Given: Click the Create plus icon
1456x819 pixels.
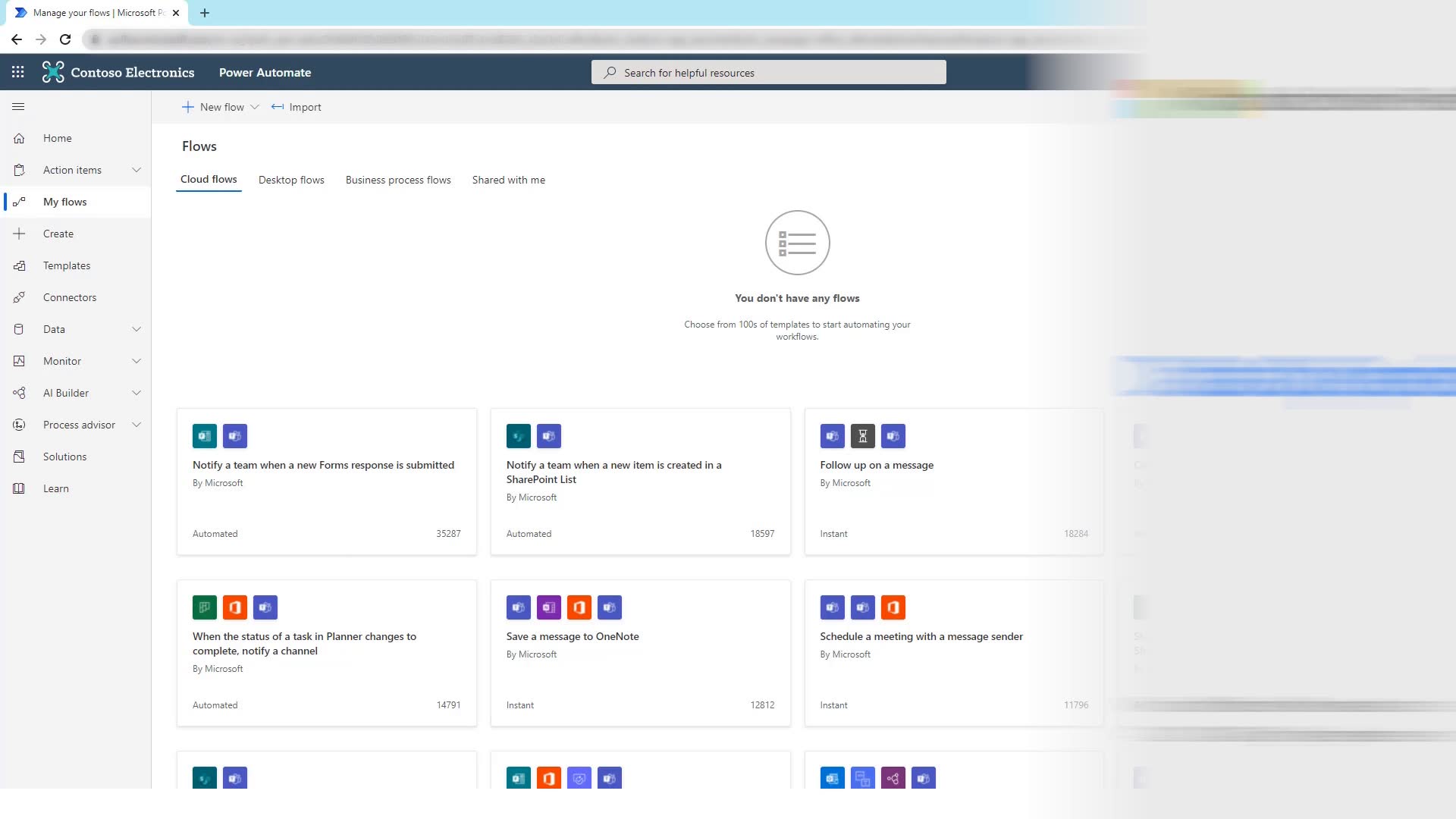Looking at the screenshot, I should (19, 234).
